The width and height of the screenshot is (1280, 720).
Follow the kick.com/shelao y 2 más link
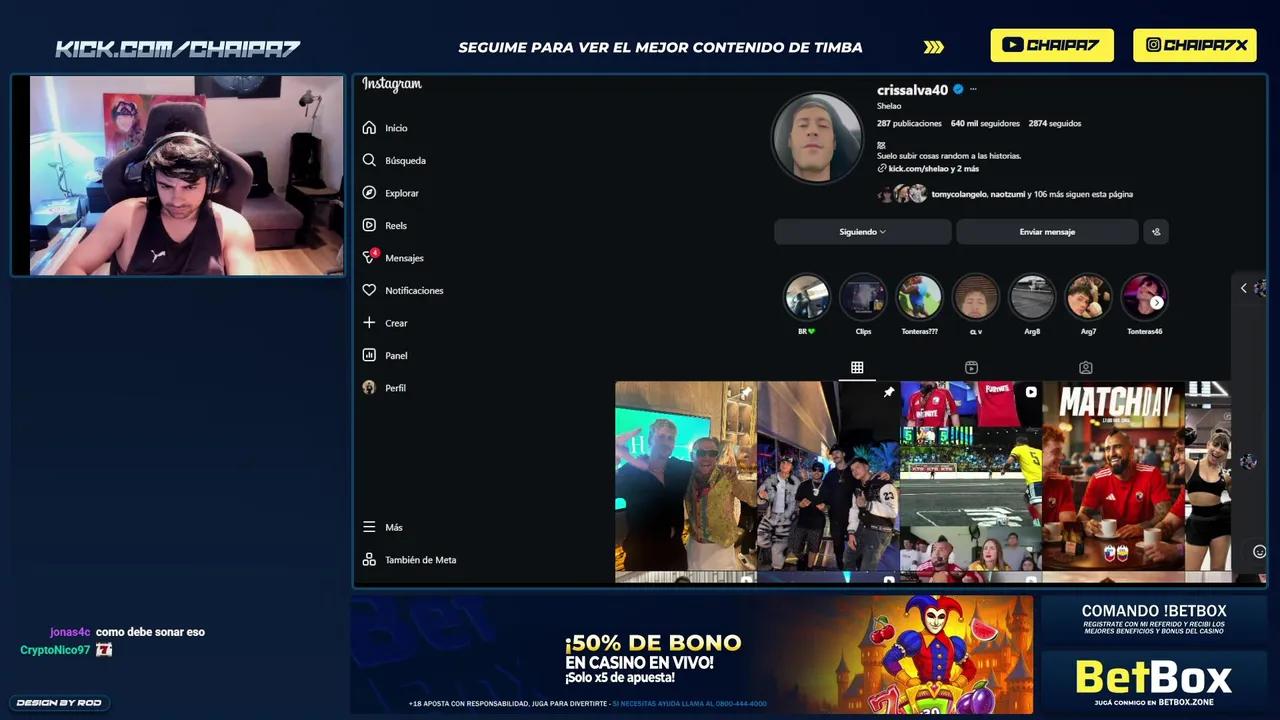pyautogui.click(x=928, y=169)
